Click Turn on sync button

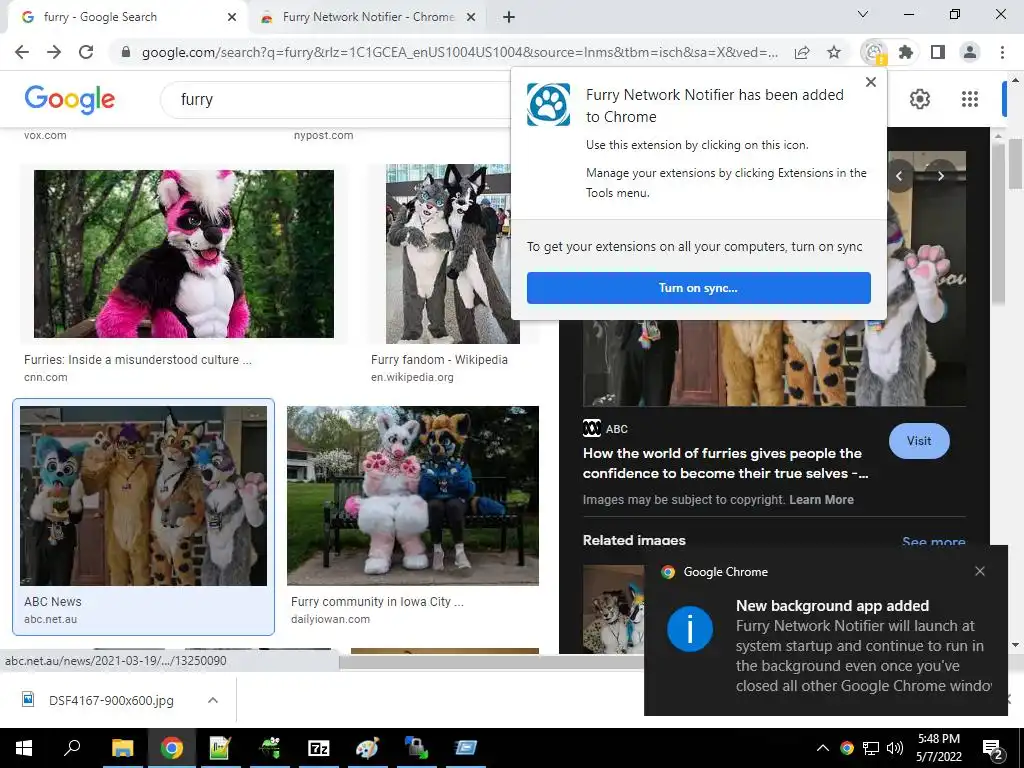[699, 288]
